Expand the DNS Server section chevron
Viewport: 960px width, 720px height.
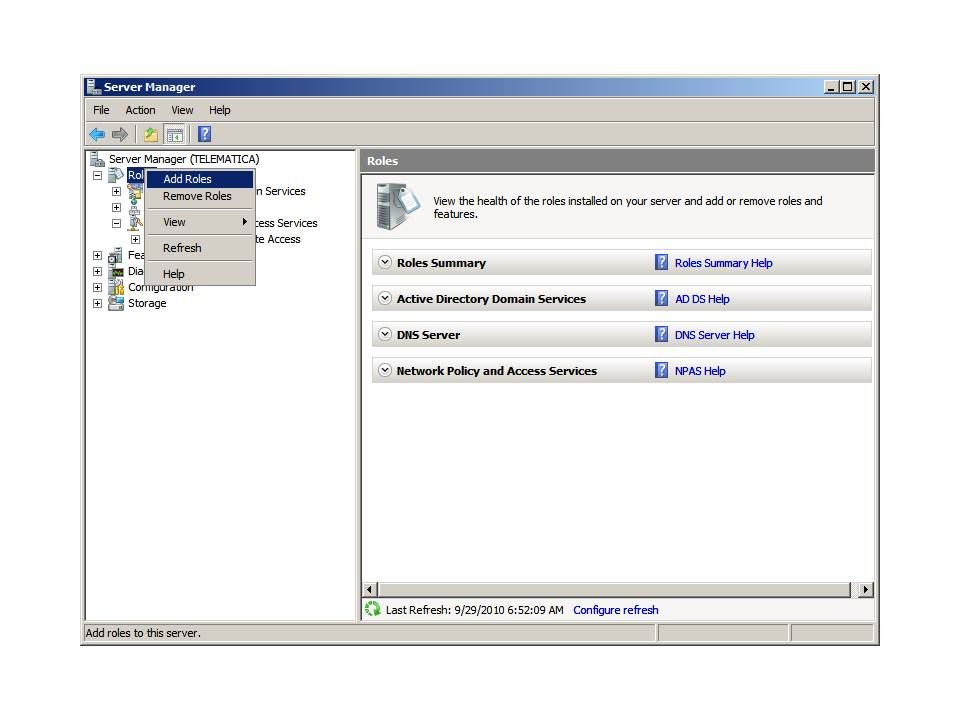tap(385, 335)
